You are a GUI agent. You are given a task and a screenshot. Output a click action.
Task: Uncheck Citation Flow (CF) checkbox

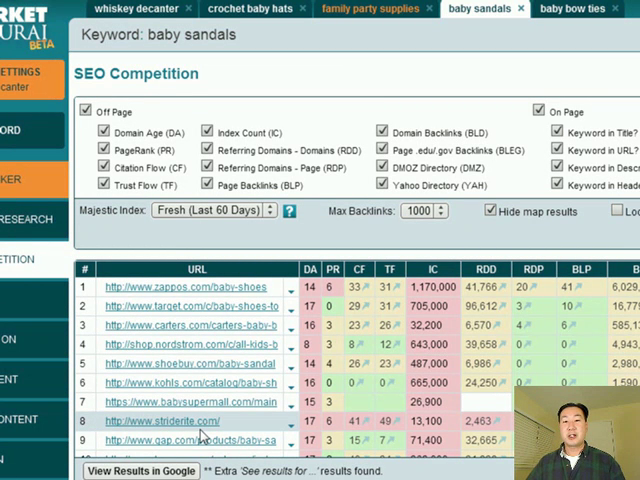pos(104,166)
